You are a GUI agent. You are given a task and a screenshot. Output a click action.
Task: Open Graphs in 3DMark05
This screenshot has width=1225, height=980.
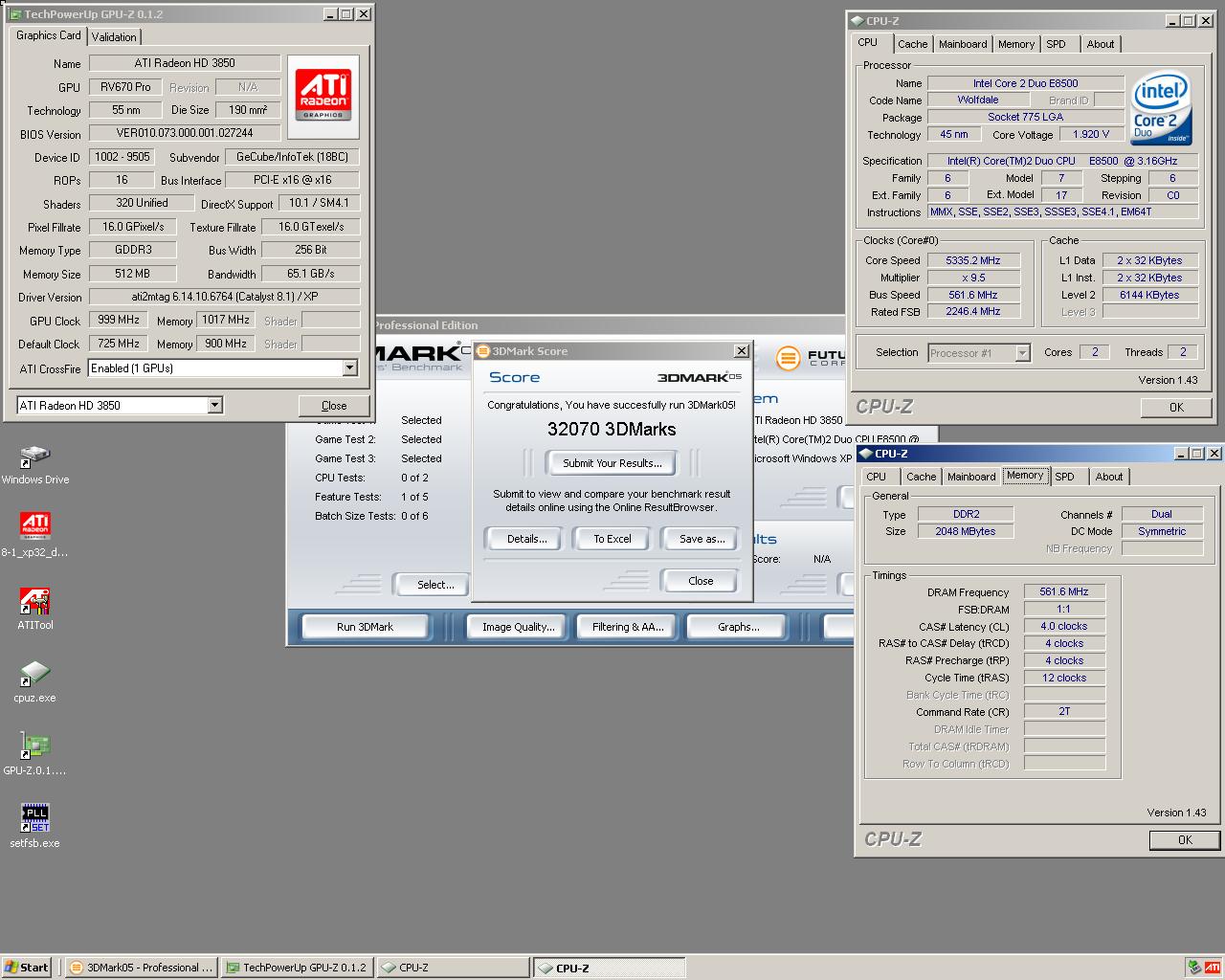739,627
